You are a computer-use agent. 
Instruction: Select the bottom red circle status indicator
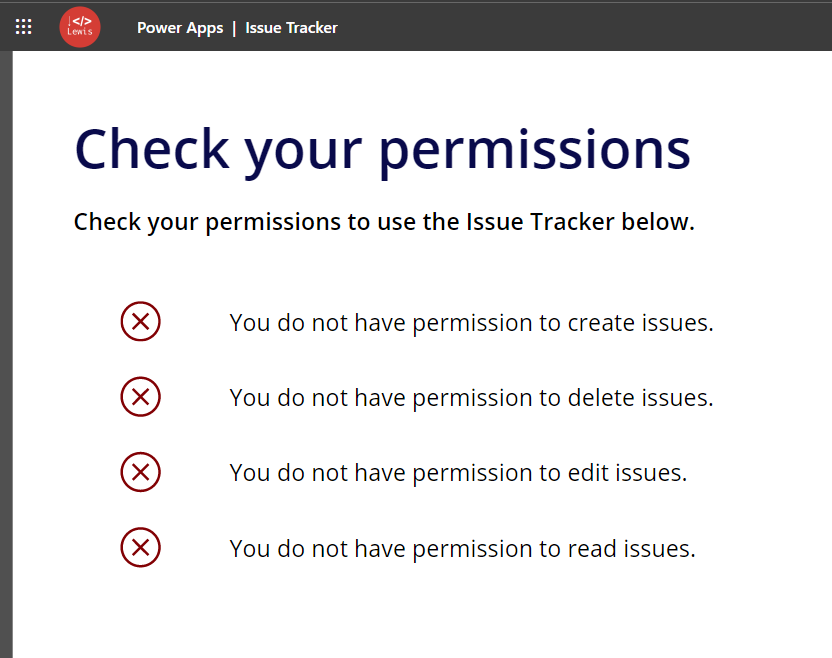140,547
